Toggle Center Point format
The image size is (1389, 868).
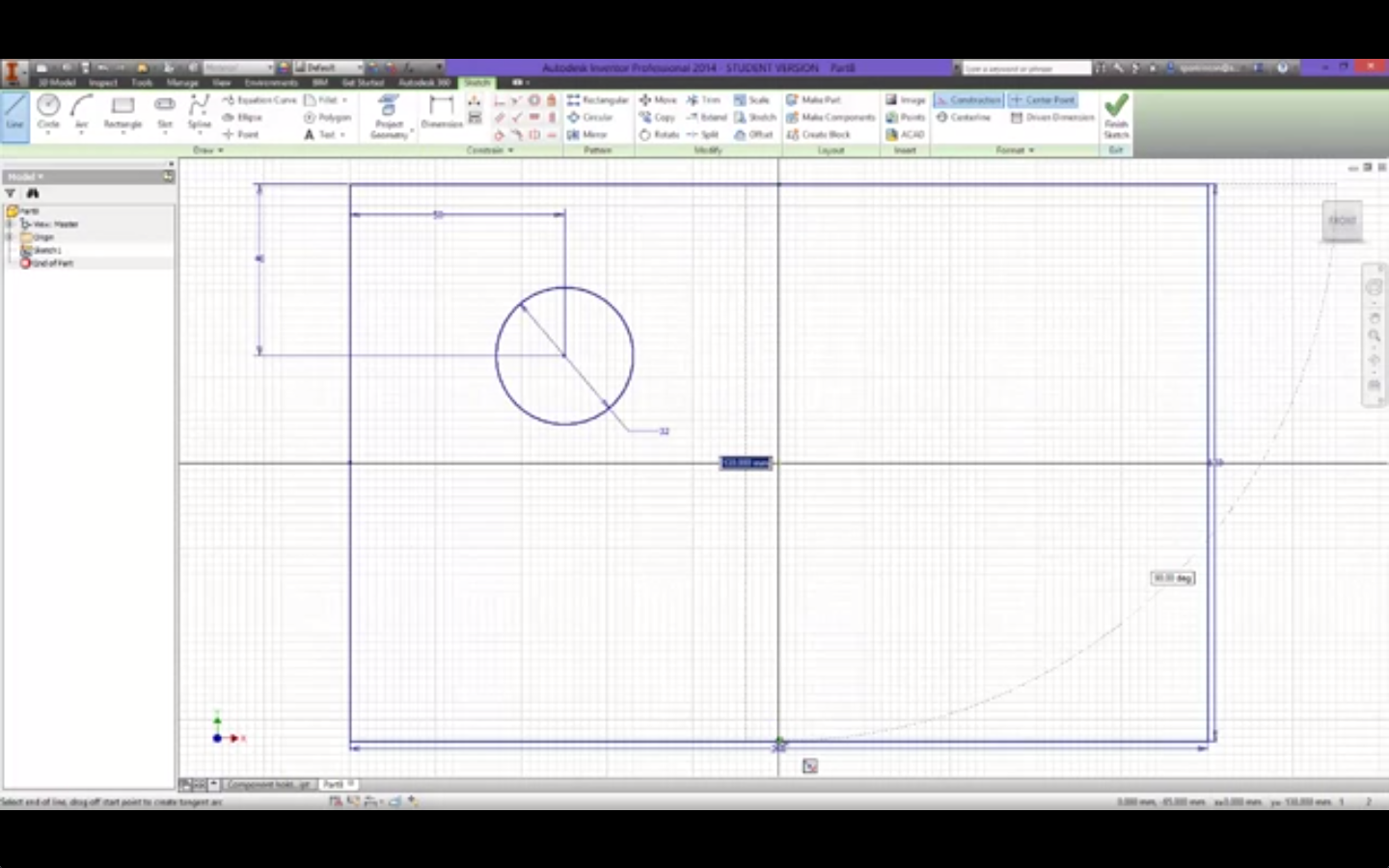1042,99
